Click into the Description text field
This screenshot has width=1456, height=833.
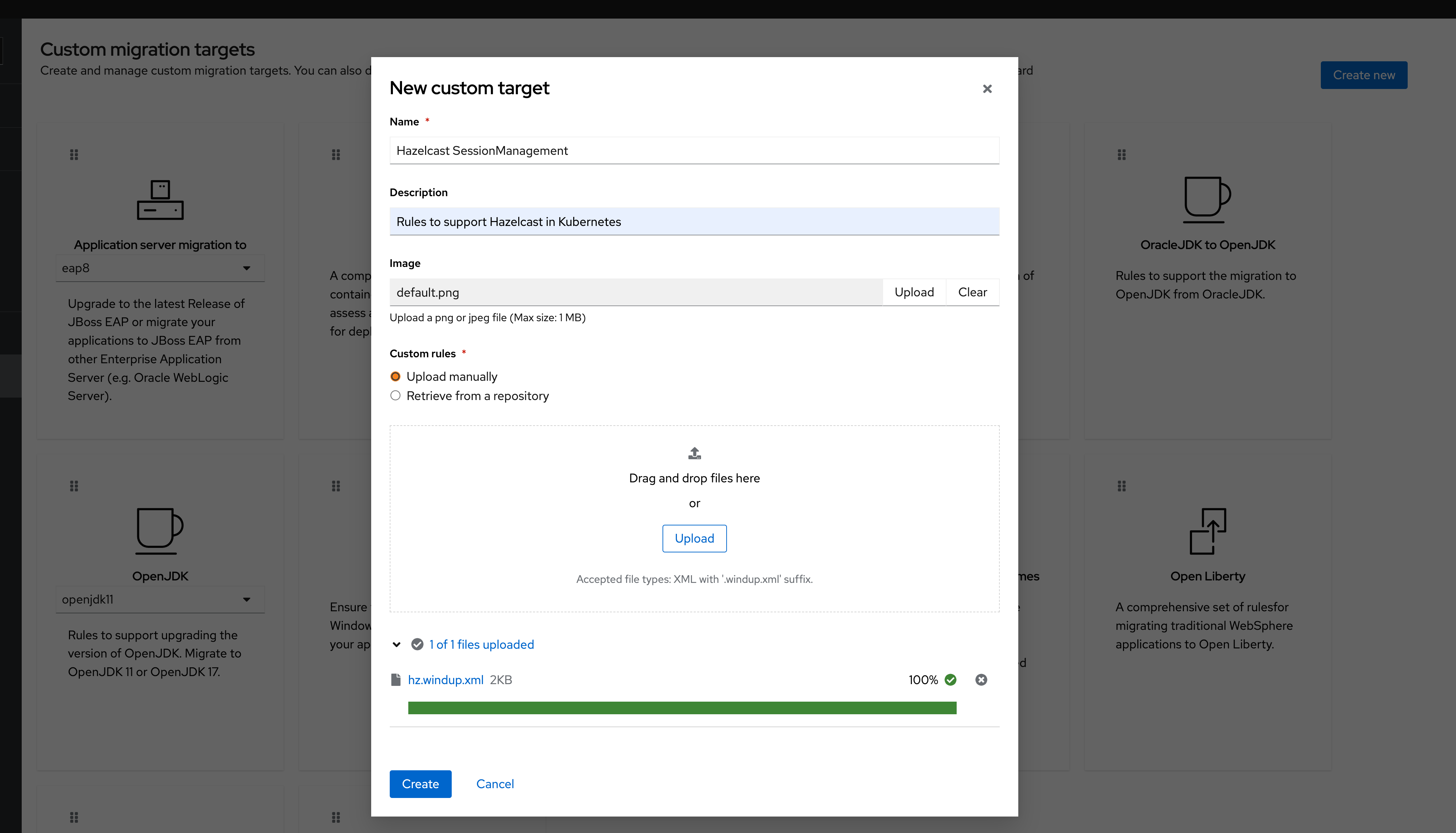point(694,221)
